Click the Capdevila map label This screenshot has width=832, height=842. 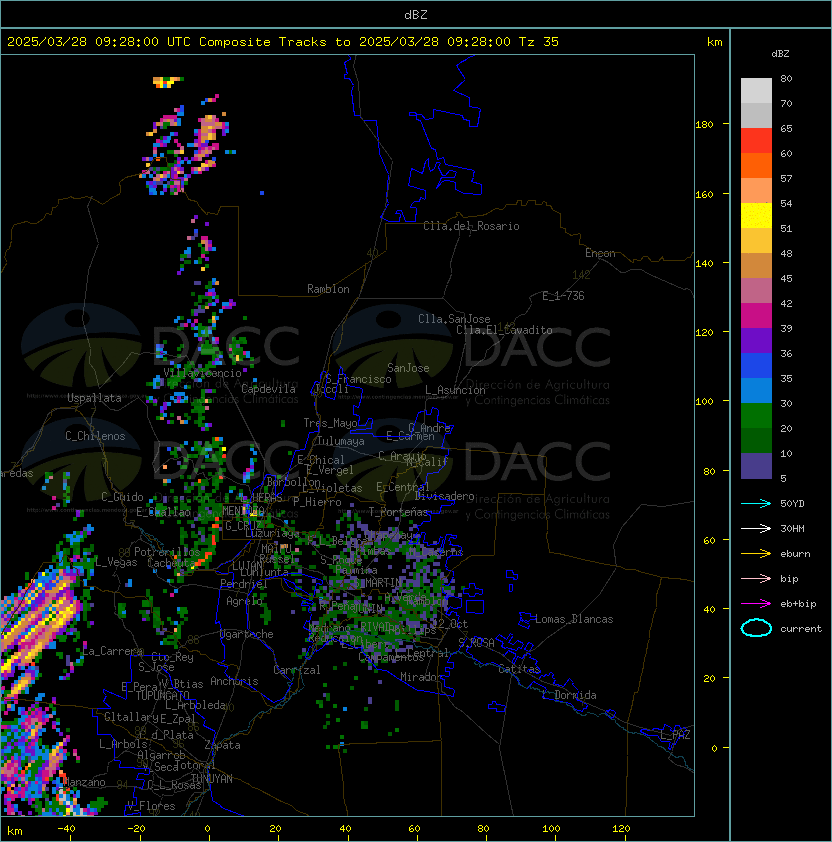[268, 389]
